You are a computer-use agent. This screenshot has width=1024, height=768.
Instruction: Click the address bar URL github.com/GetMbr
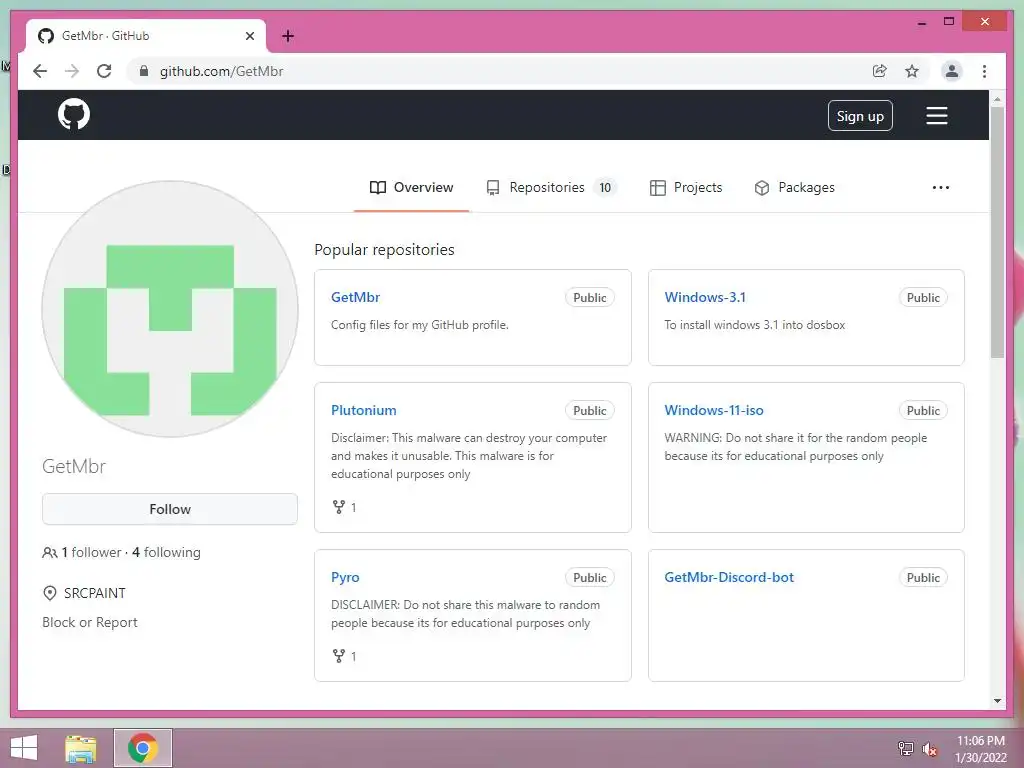(221, 71)
